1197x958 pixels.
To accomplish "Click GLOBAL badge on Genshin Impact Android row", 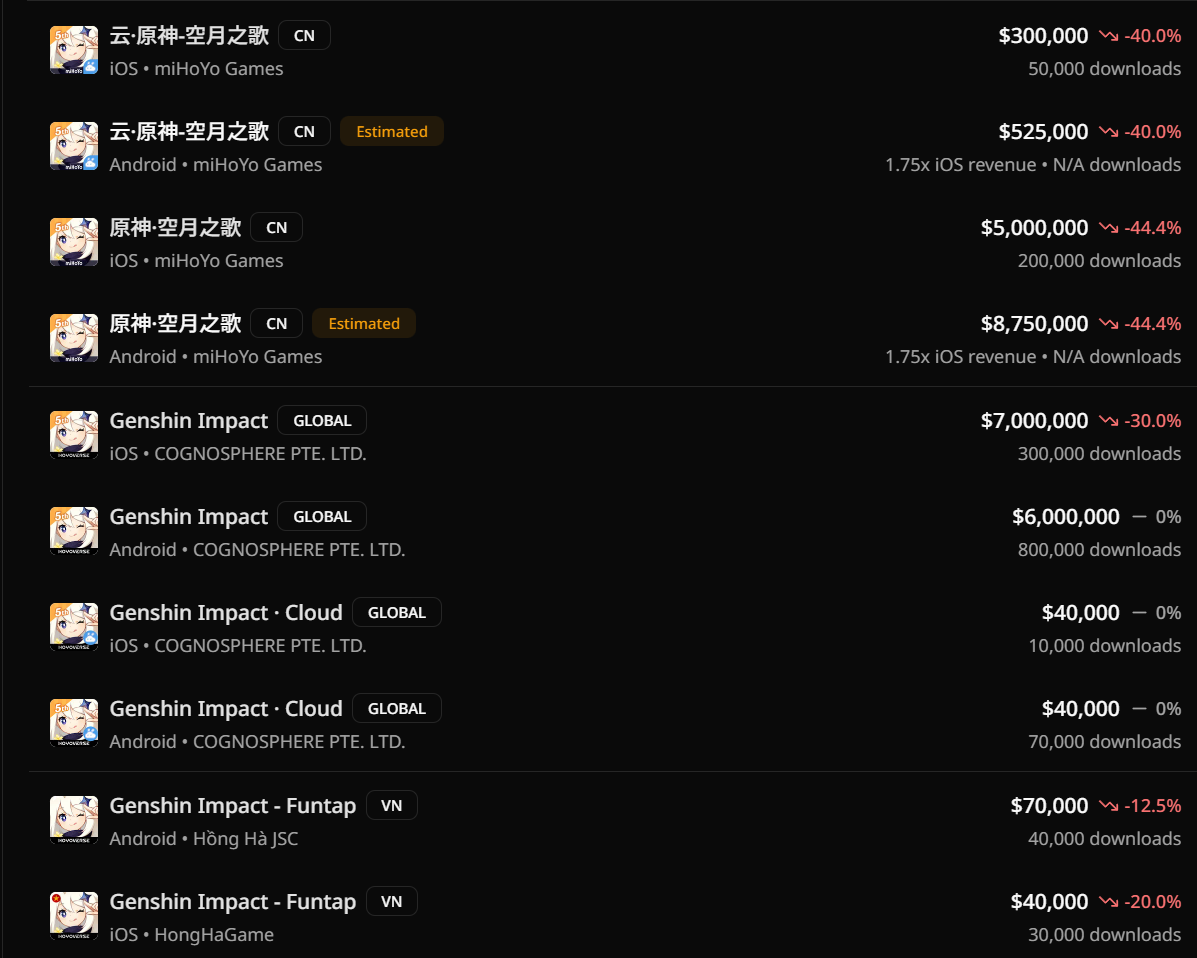I will (x=322, y=517).
